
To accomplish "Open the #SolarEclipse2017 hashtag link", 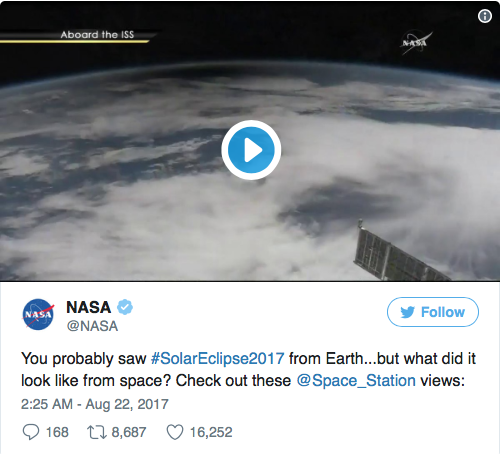I will (x=217, y=359).
